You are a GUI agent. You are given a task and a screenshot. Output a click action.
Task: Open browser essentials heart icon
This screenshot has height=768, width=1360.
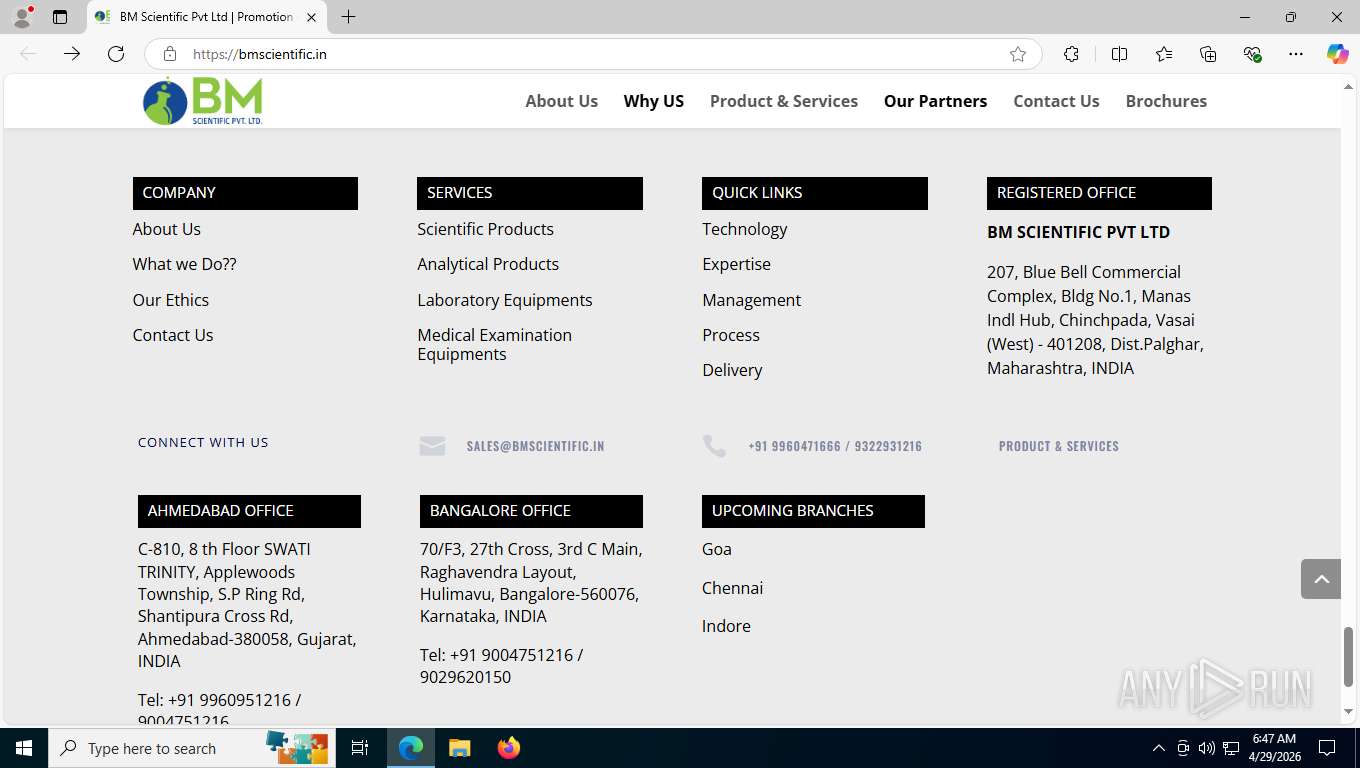1252,54
